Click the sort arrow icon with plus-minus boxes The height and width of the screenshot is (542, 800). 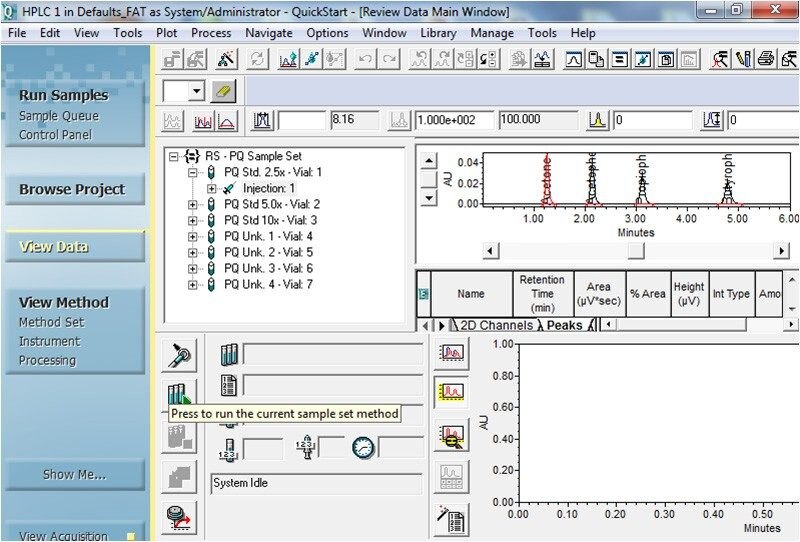point(488,59)
